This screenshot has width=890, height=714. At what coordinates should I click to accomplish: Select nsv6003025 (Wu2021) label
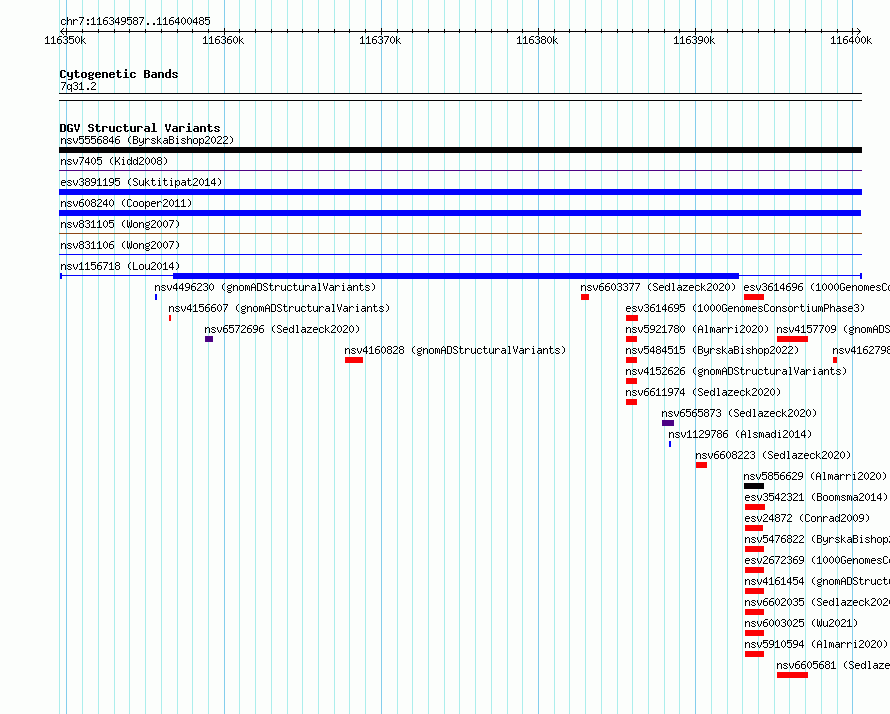(801, 623)
